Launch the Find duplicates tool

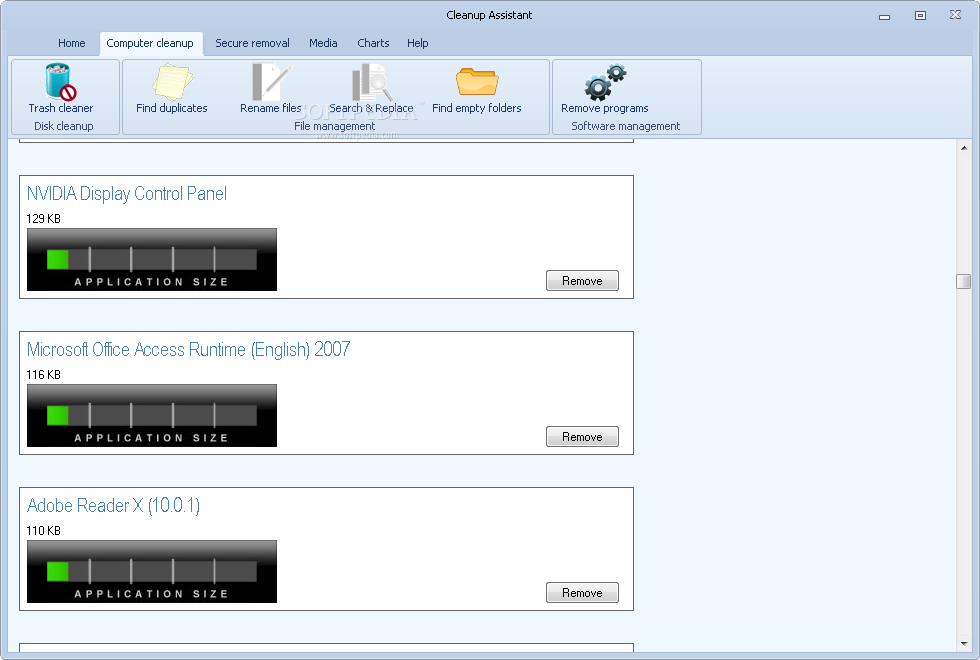(x=172, y=89)
